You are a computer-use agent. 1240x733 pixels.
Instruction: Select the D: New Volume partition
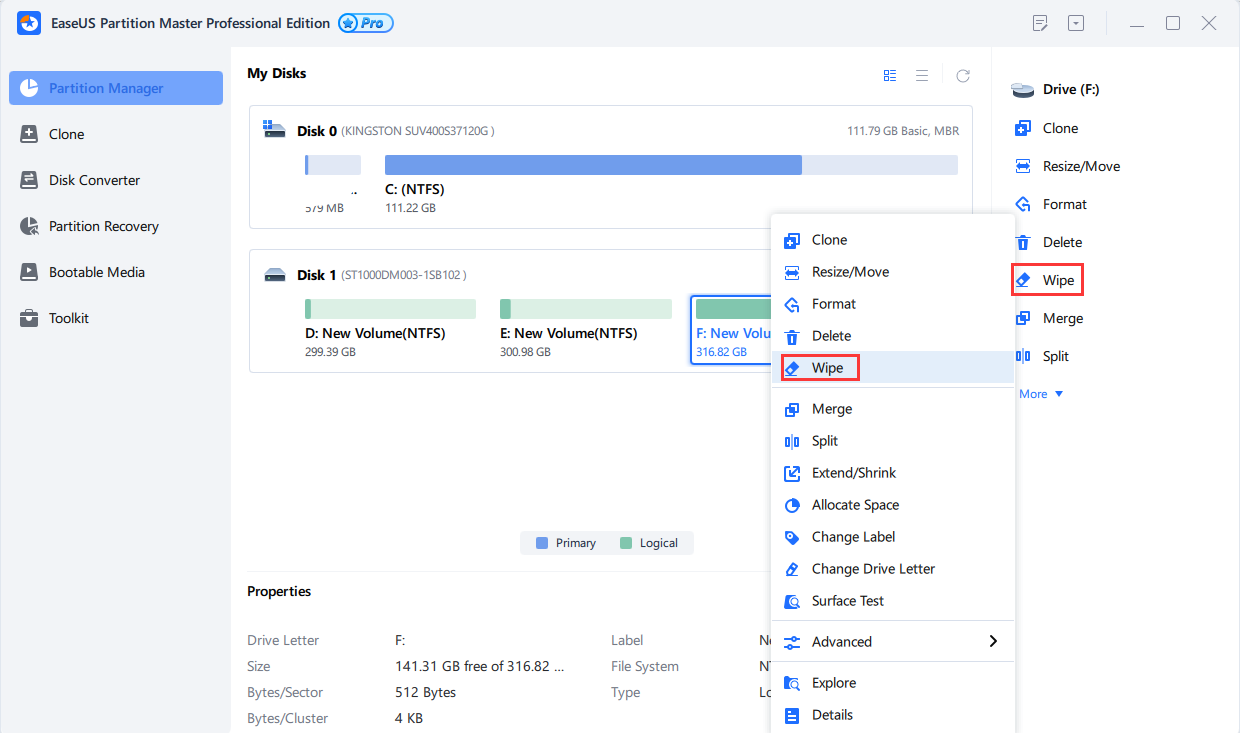389,325
